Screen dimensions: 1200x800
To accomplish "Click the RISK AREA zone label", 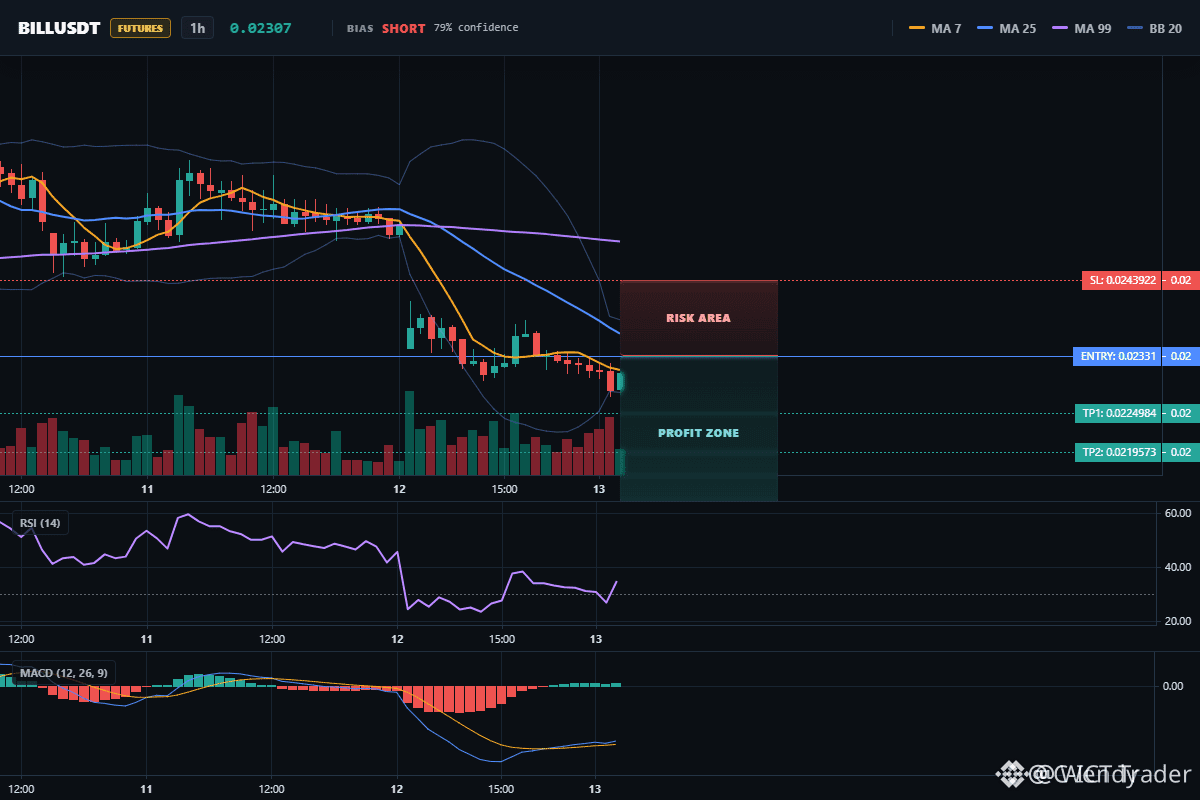I will click(x=698, y=318).
